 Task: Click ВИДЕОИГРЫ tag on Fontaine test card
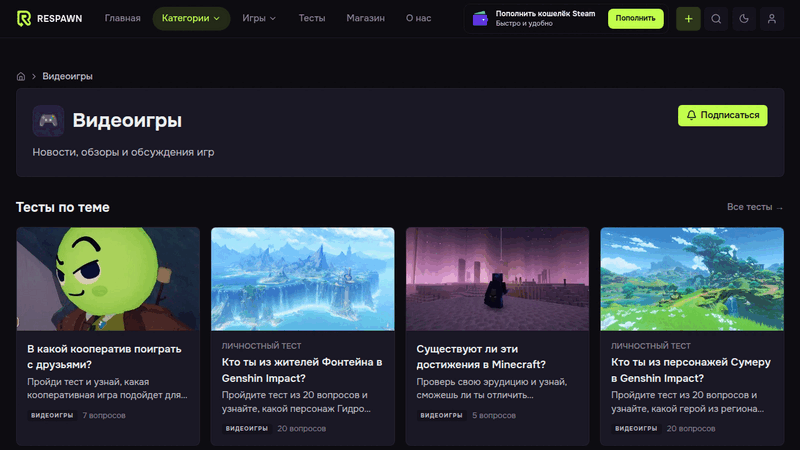click(247, 429)
